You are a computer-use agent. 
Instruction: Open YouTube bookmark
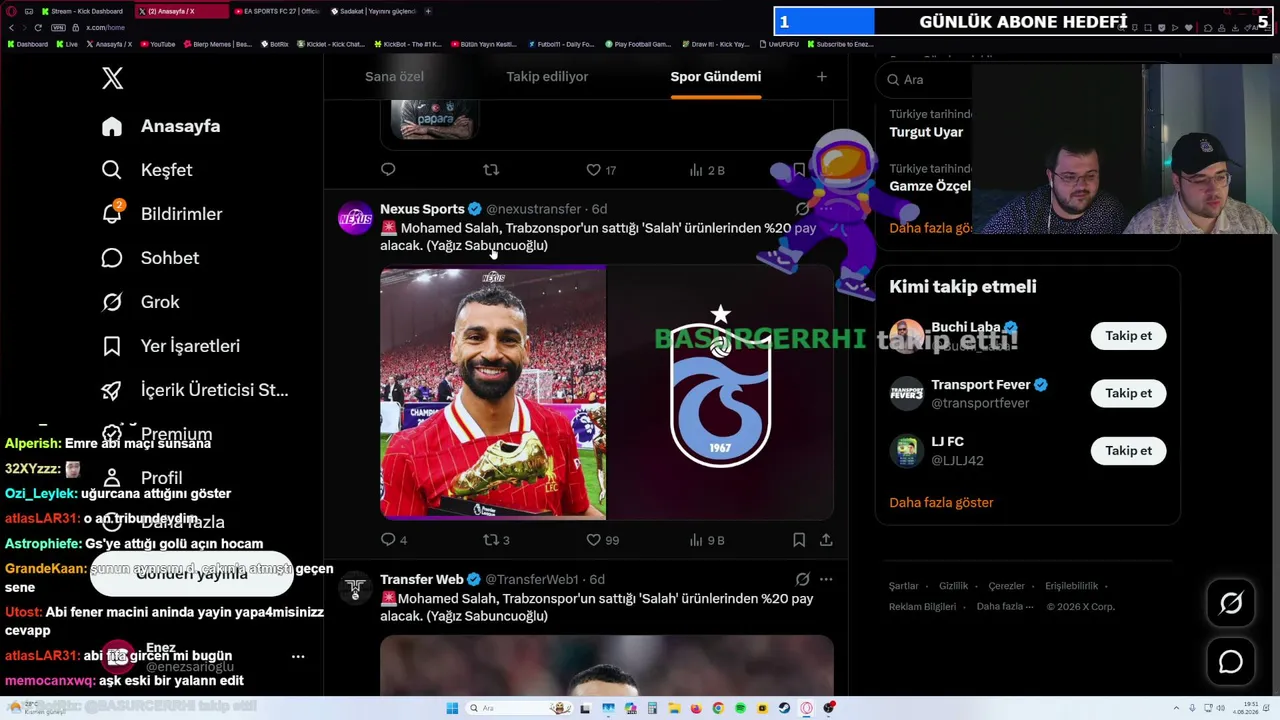158,44
